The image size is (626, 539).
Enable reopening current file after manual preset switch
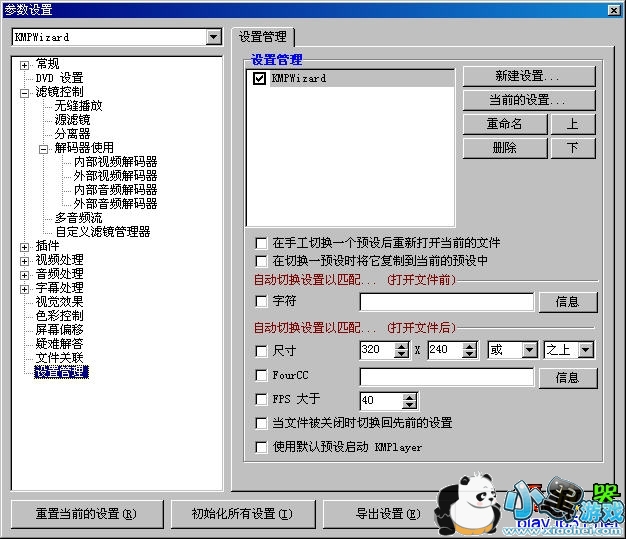pyautogui.click(x=261, y=243)
